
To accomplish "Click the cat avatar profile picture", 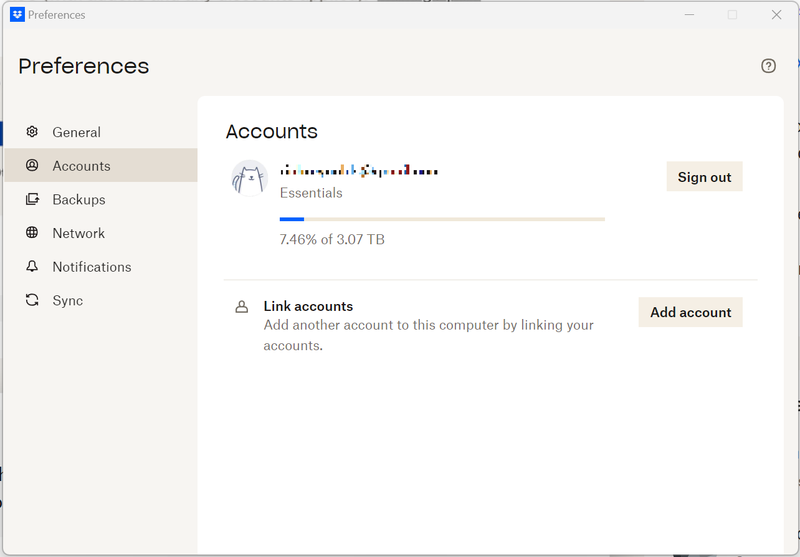I will 249,178.
